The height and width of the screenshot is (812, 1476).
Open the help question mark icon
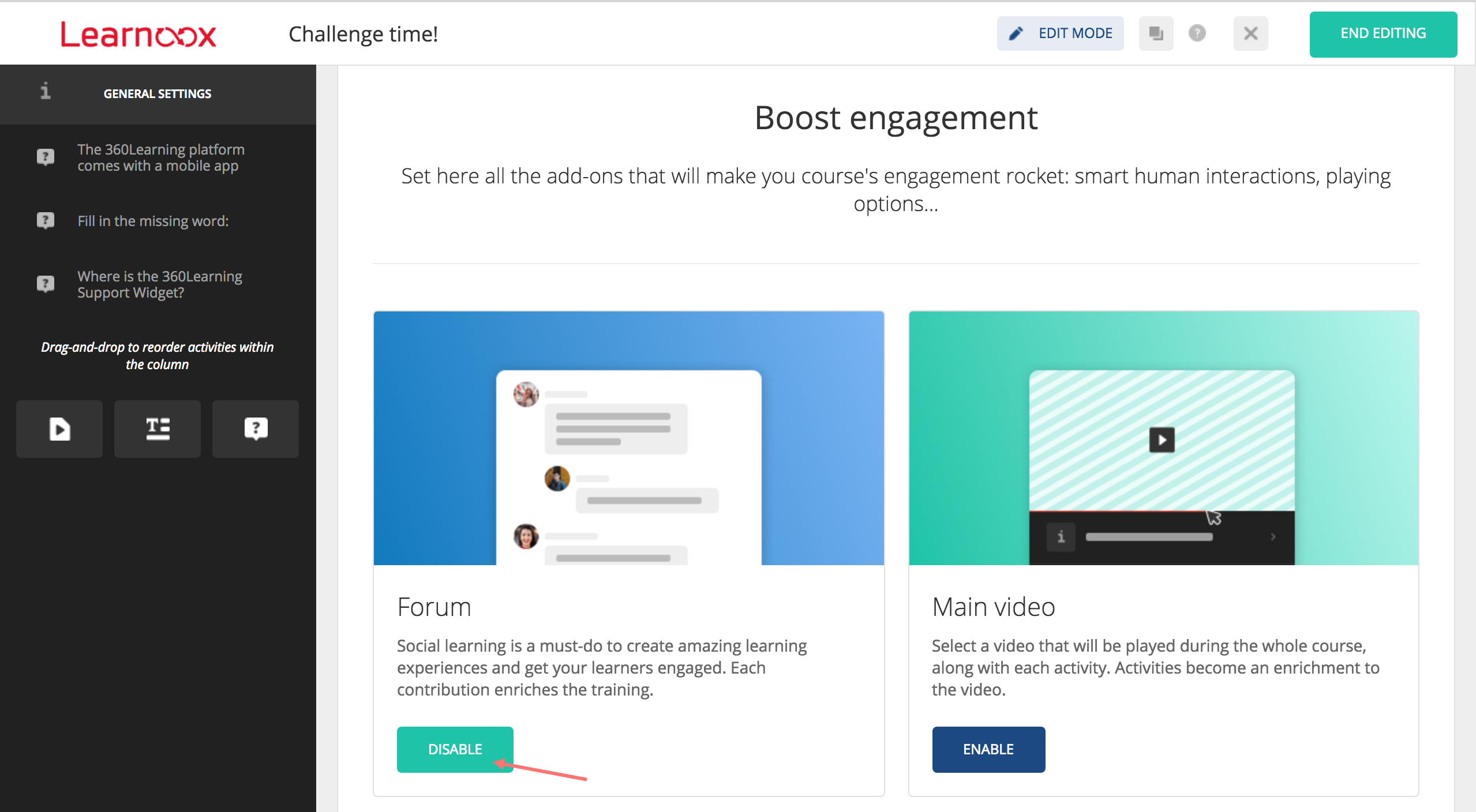click(x=1197, y=33)
